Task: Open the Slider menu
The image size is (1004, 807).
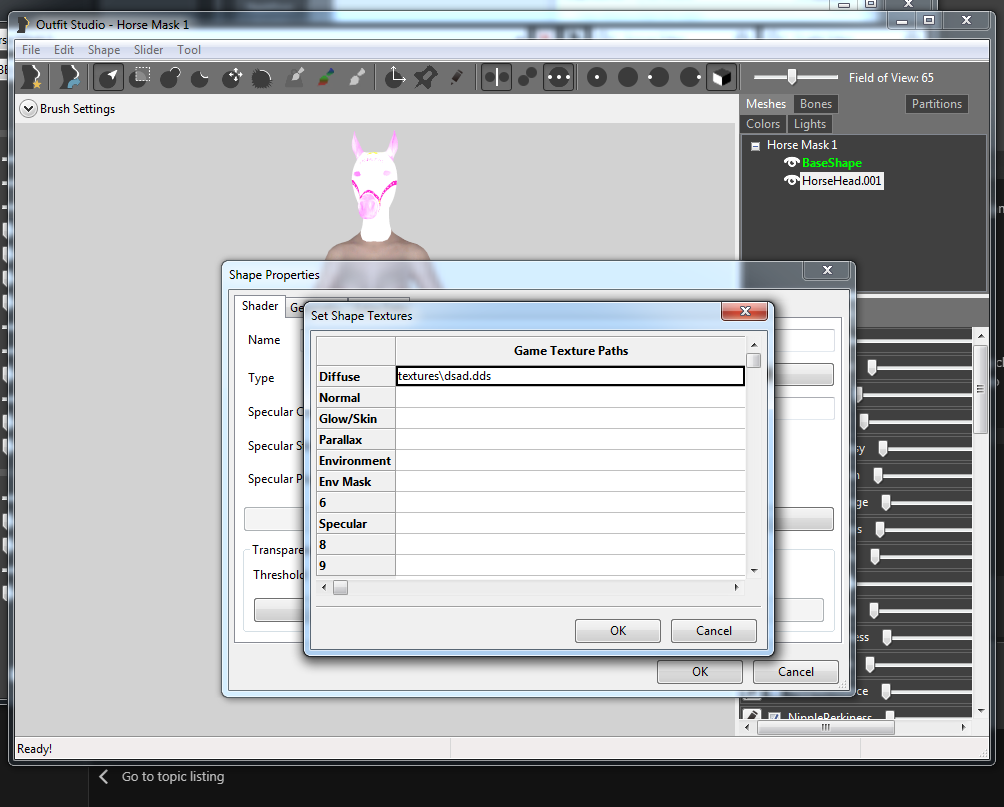Action: click(148, 50)
